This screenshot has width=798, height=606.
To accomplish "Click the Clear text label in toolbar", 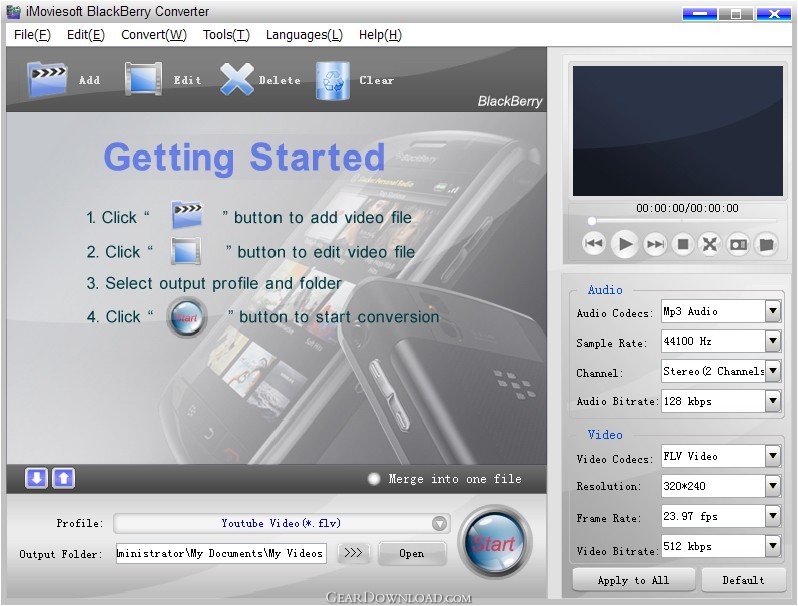I will 377,80.
